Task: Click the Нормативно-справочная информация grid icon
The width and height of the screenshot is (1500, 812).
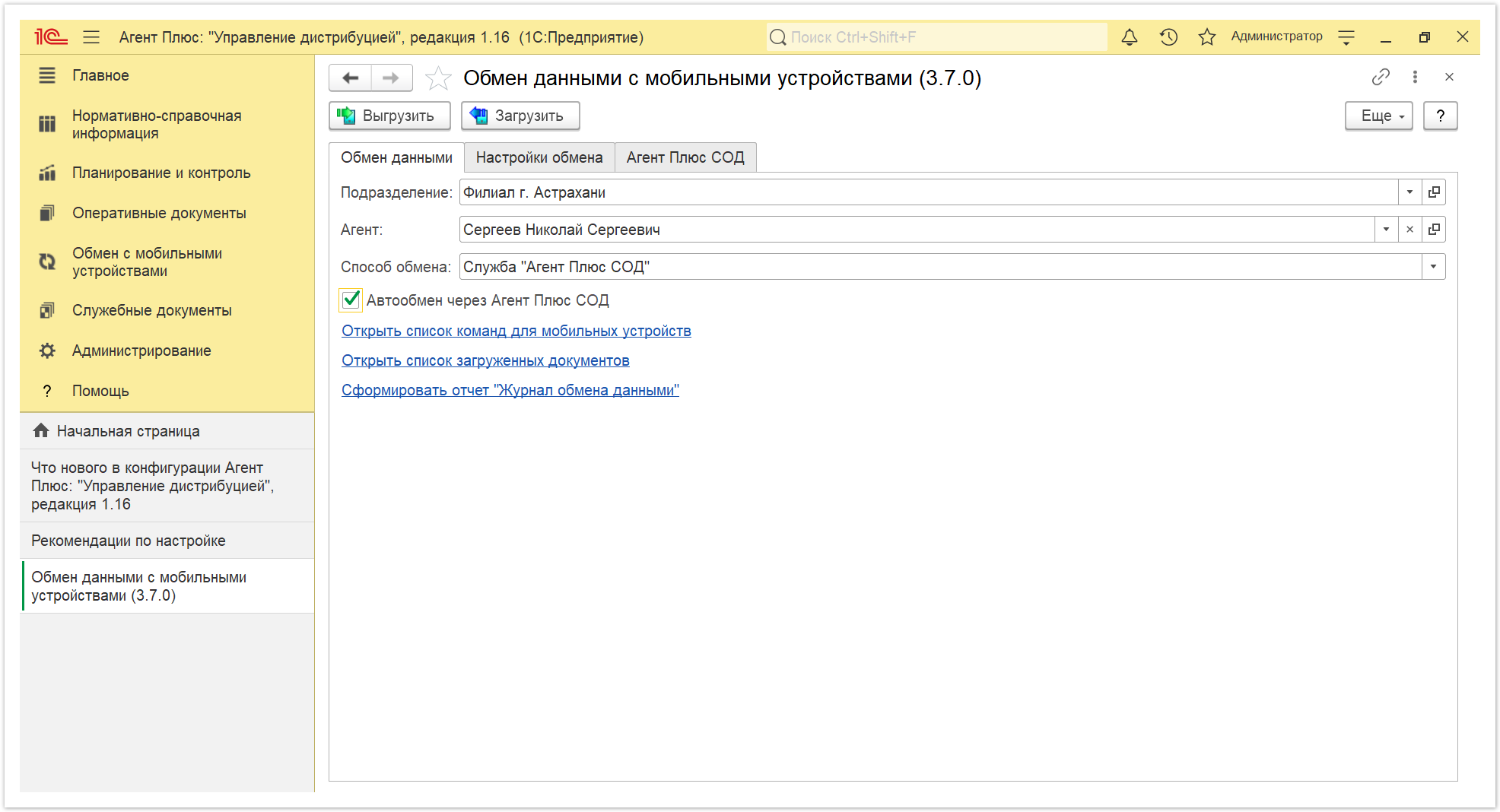Action: (x=47, y=124)
